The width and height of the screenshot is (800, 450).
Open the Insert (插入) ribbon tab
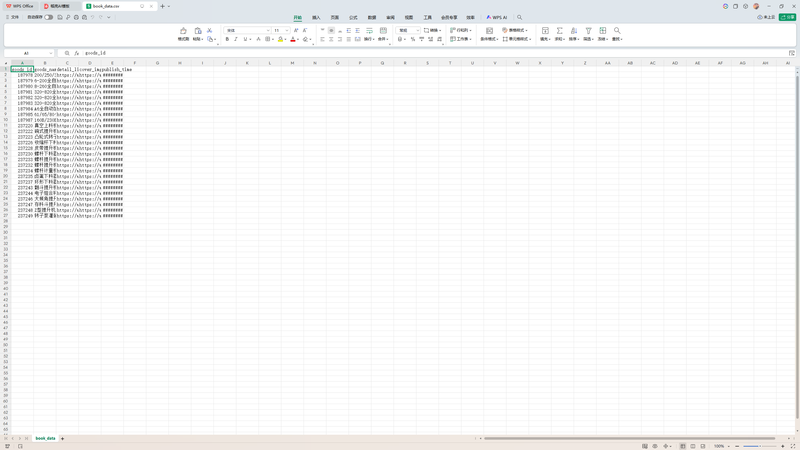[x=316, y=17]
